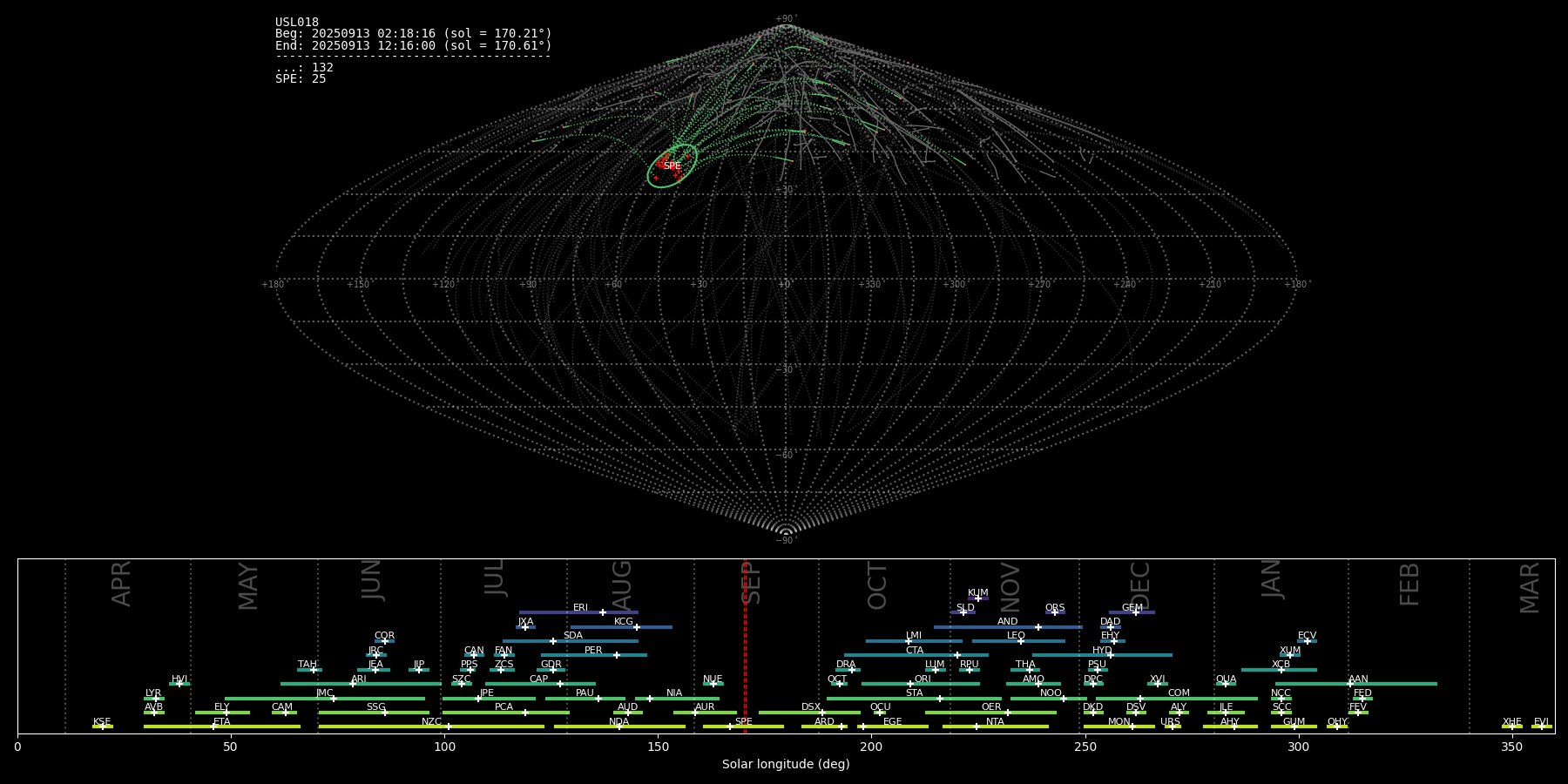Image resolution: width=1568 pixels, height=784 pixels.
Task: Select the URS shower label
Action: click(x=1170, y=722)
